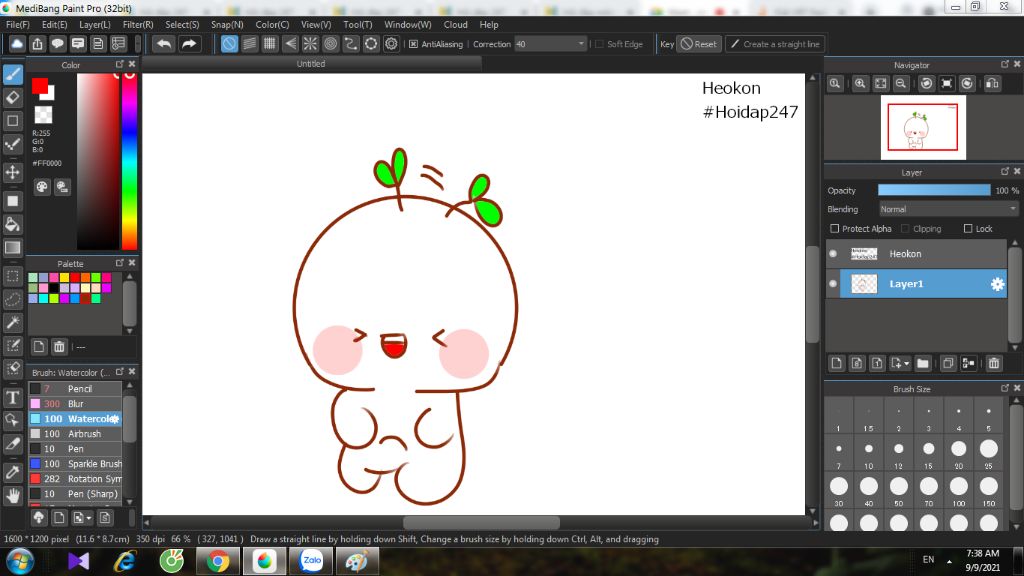Viewport: 1024px width, 576px height.
Task: Detach the Brush Size panel
Action: click(x=1005, y=388)
